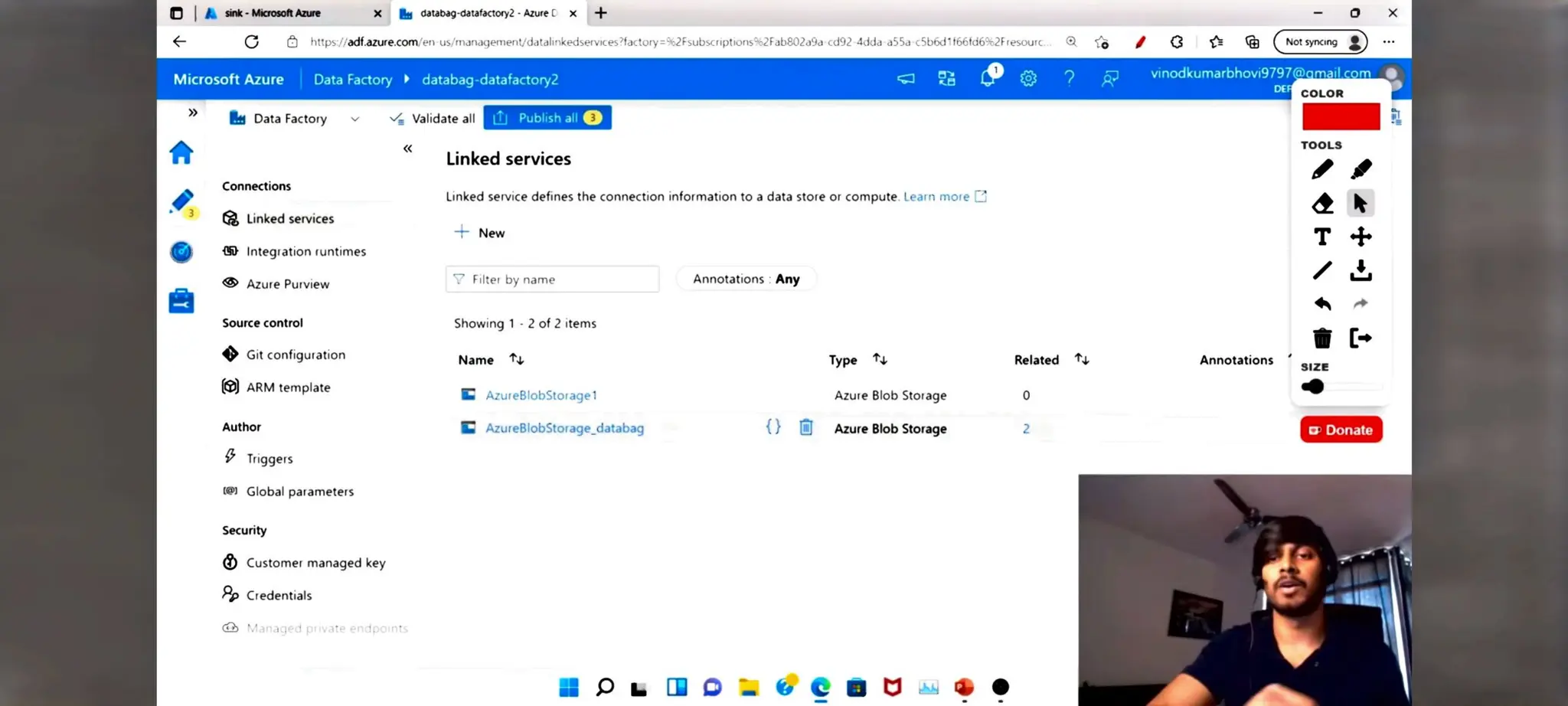Select the pencil drawing tool
The width and height of the screenshot is (1568, 706).
click(1322, 169)
